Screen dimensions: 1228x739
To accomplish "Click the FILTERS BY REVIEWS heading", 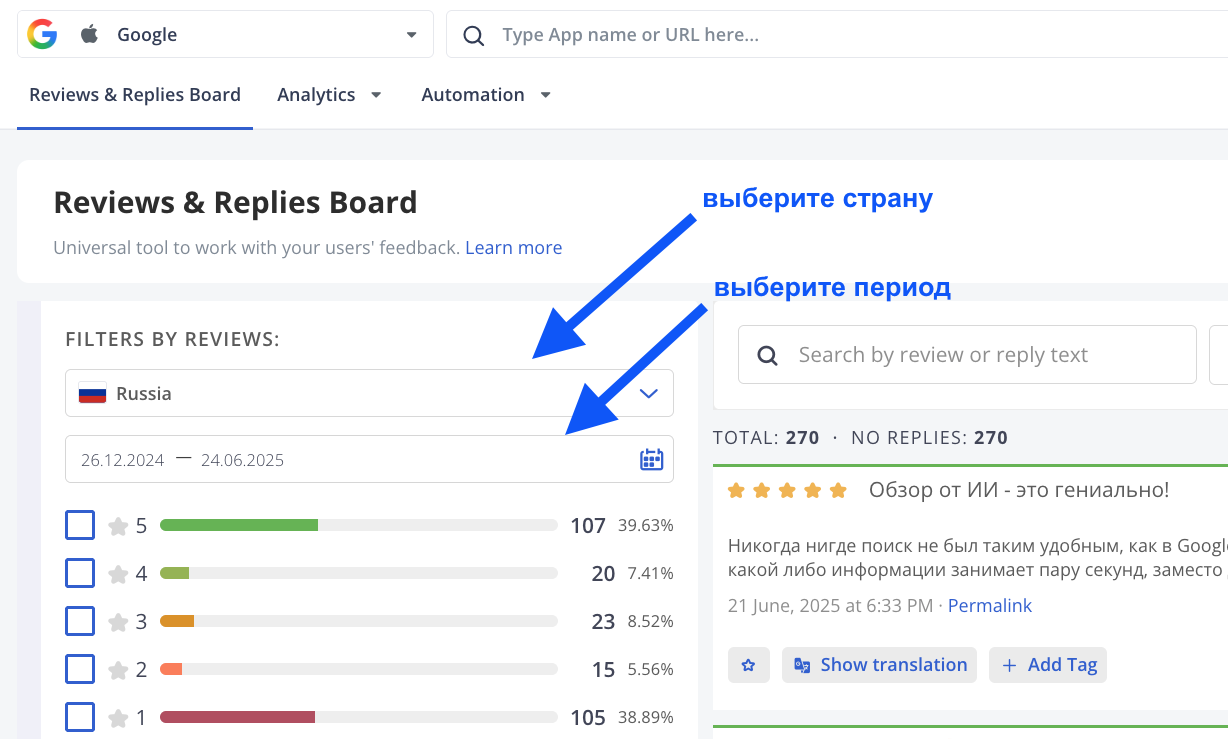I will 172,340.
